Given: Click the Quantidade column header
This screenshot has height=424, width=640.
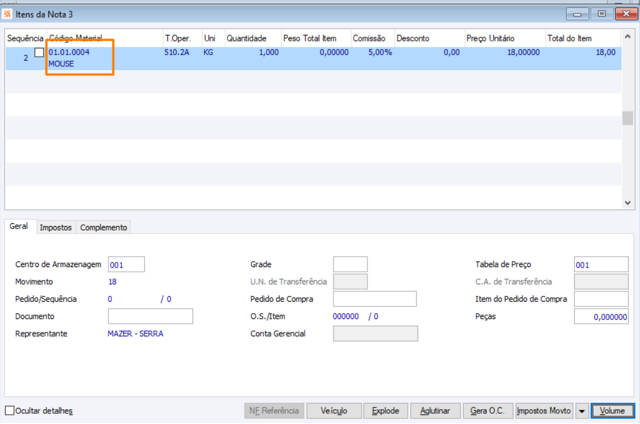Looking at the screenshot, I should 253,38.
